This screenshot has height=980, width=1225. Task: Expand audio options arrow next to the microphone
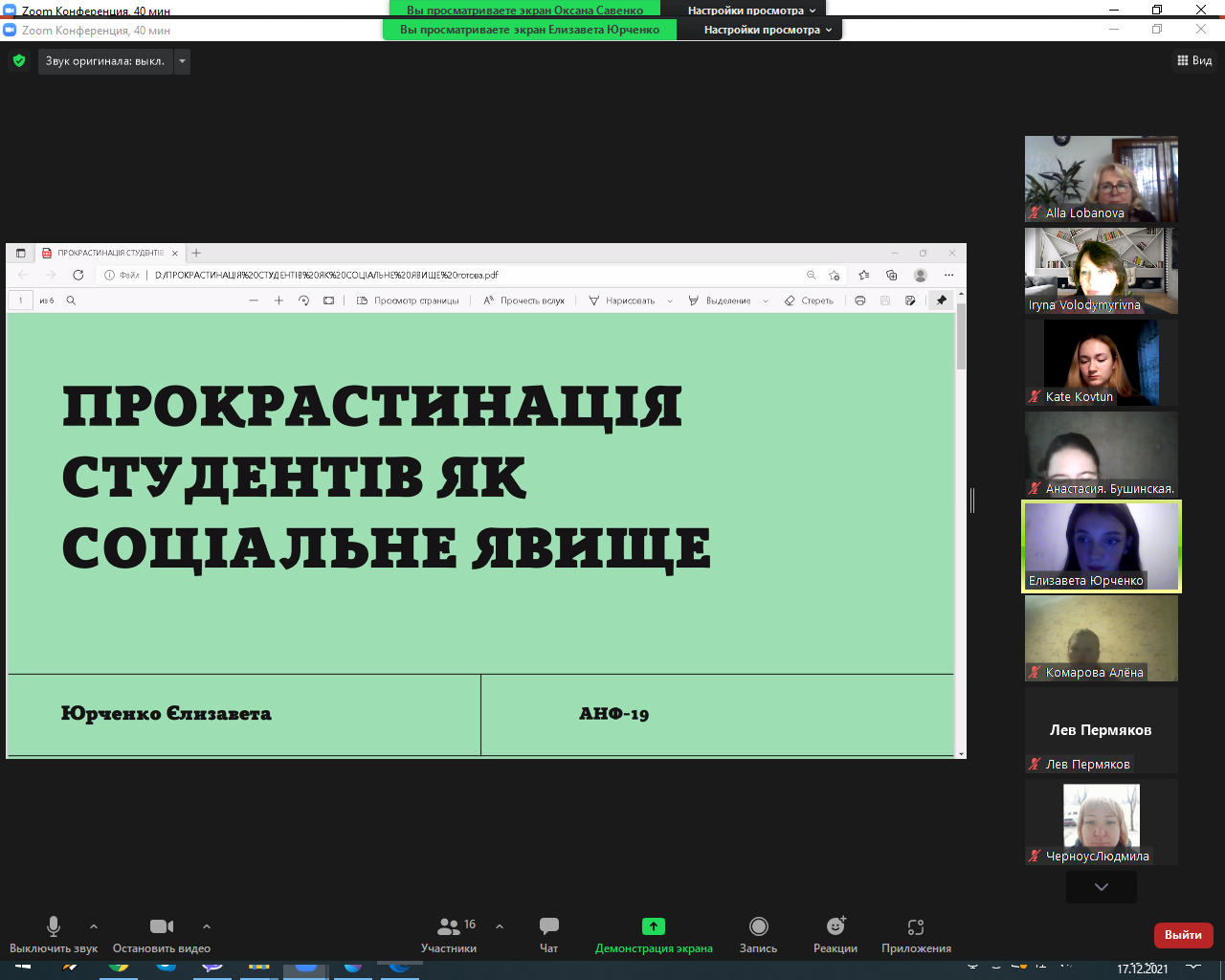(93, 926)
